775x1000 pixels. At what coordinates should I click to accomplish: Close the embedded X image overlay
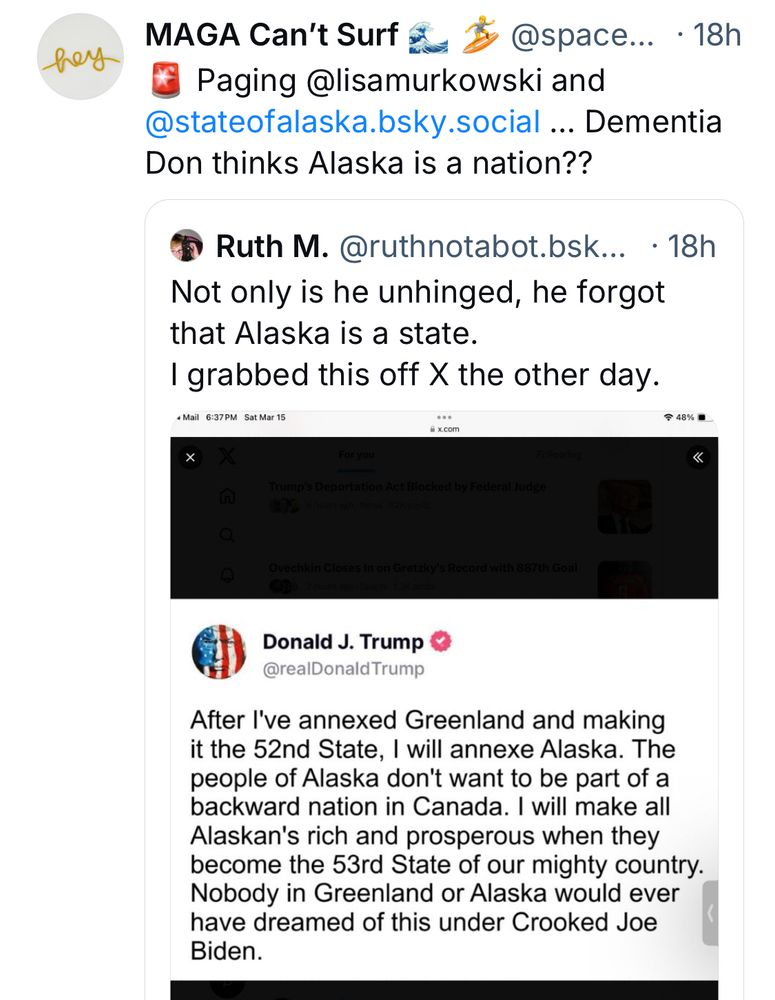pos(190,457)
